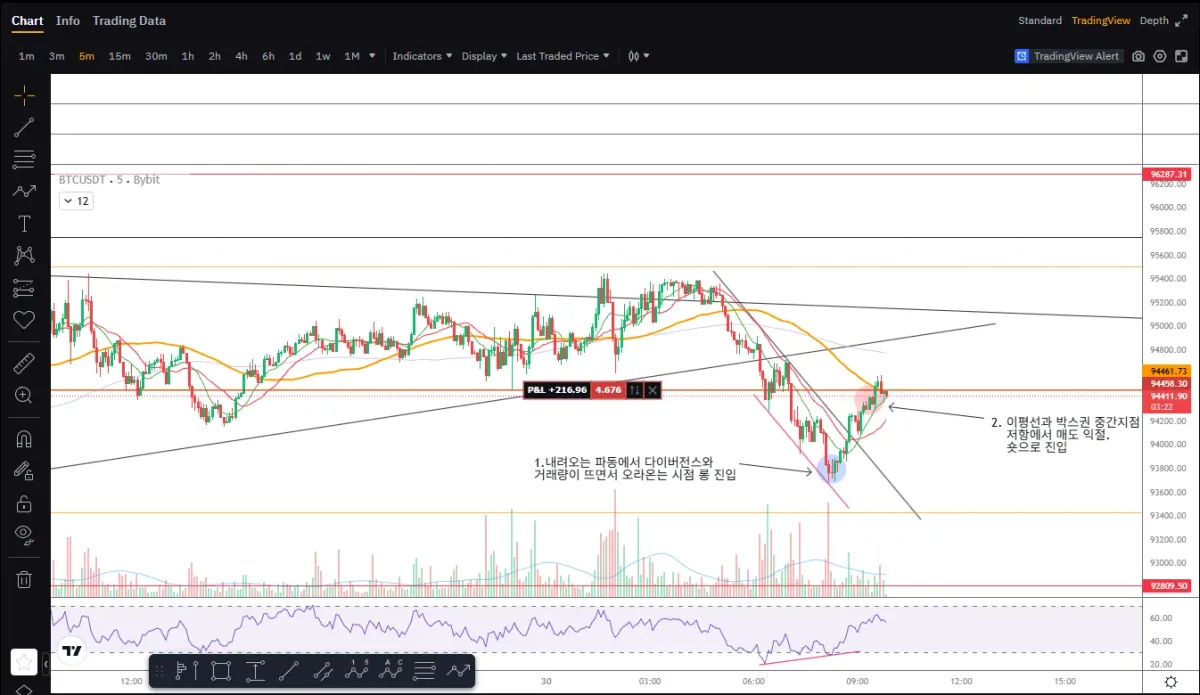Grab the floating toolbar drag handle
Screen dimensions: 1200x695
159,670
